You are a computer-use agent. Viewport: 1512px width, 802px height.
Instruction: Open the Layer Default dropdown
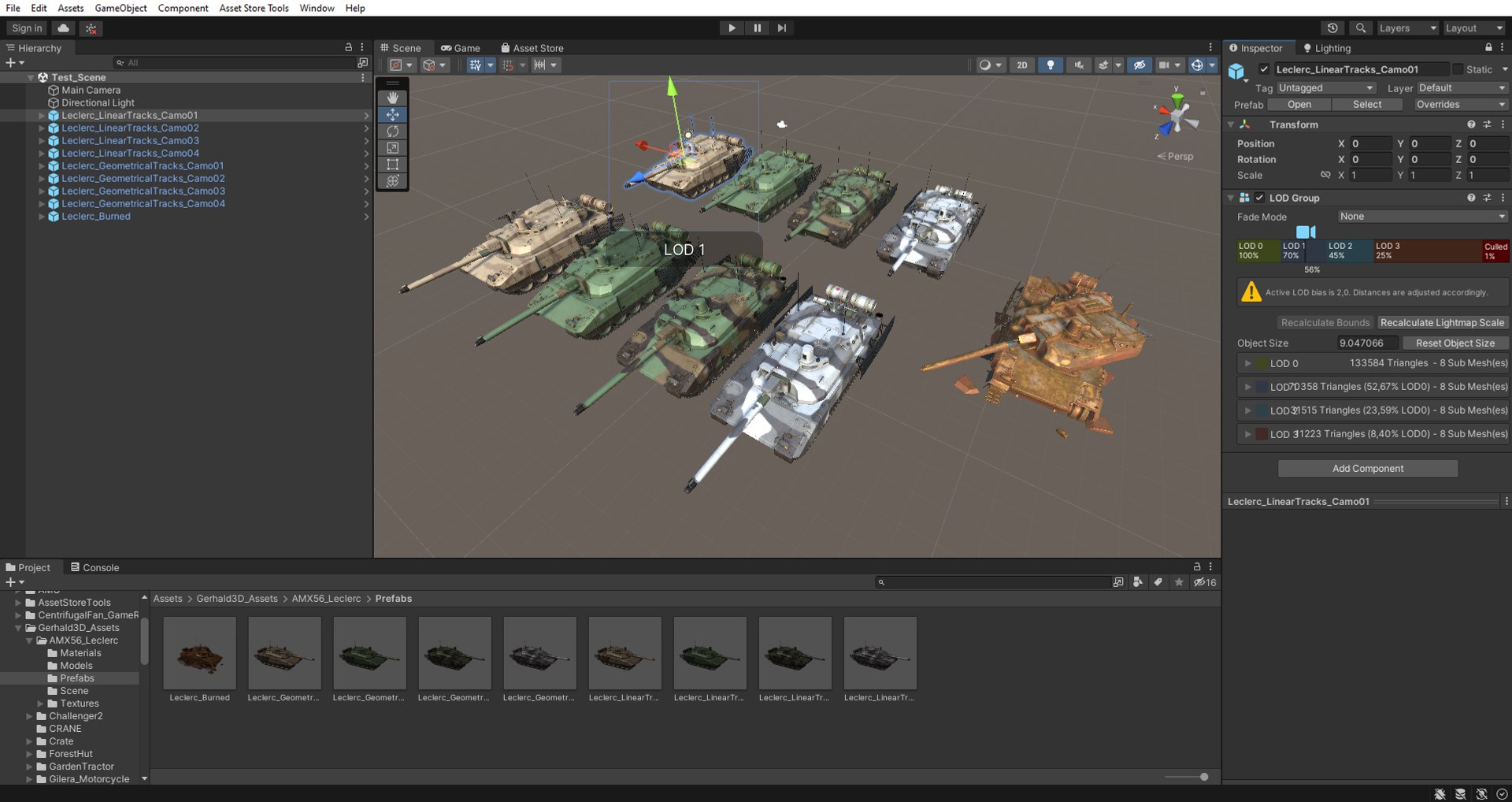tap(1462, 87)
